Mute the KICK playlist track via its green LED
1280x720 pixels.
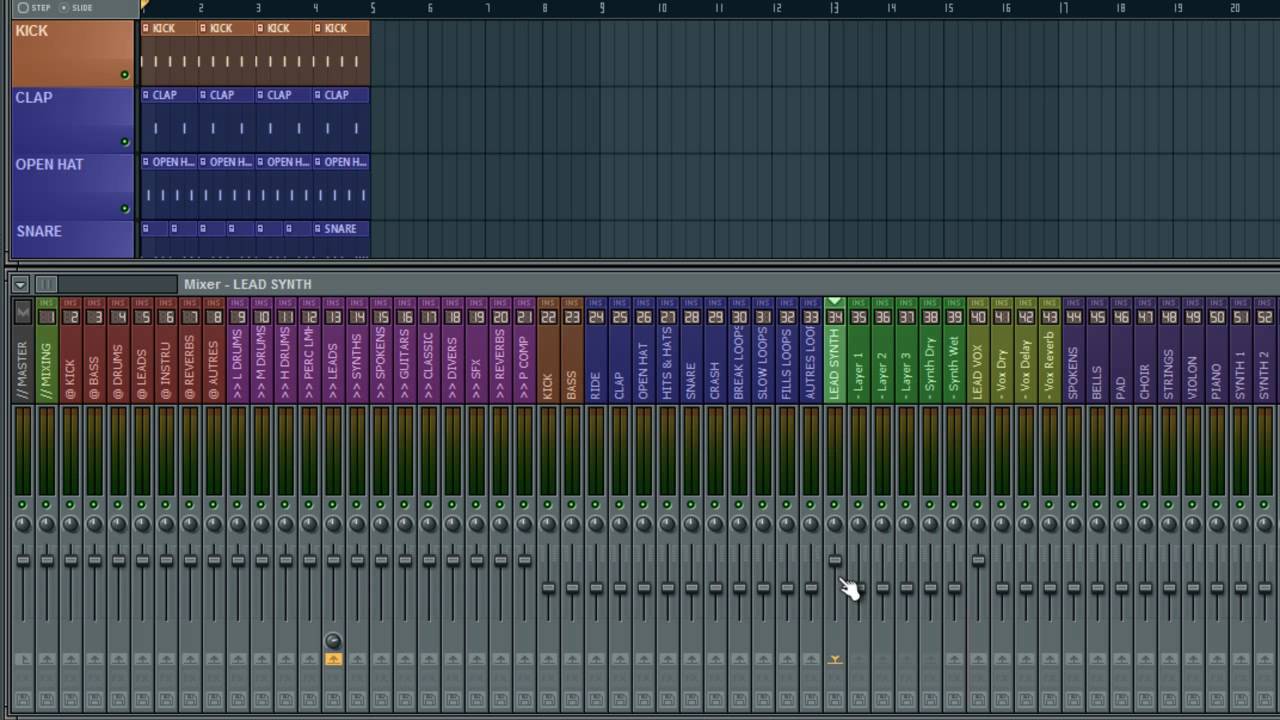click(125, 75)
